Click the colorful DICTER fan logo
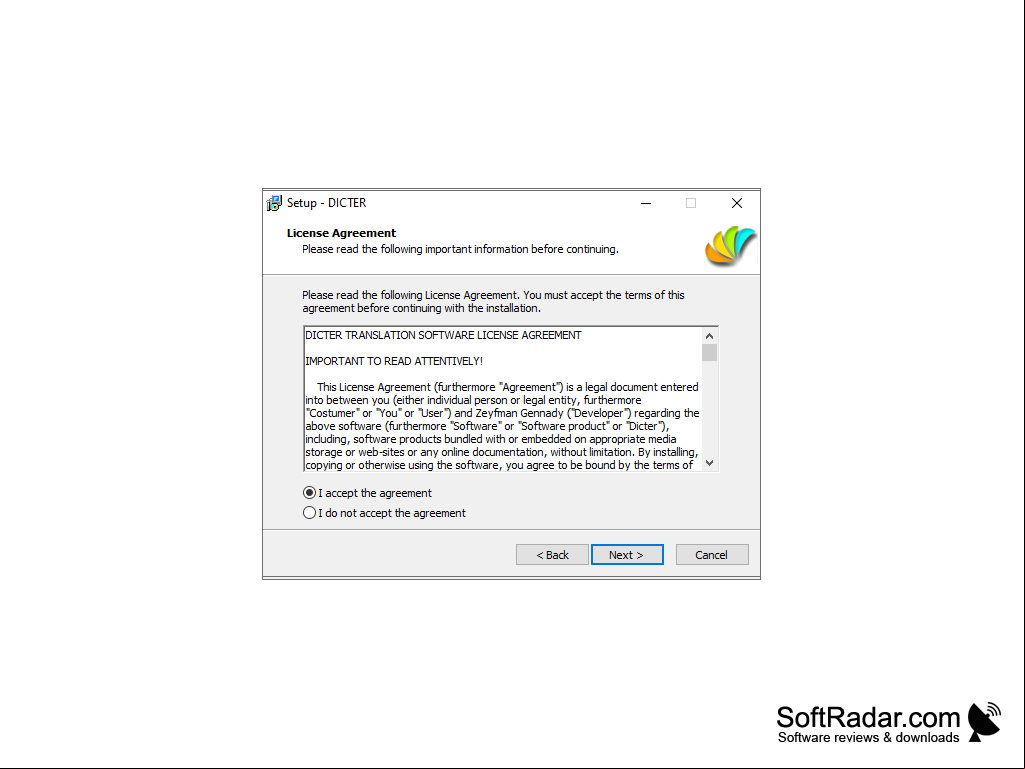 pyautogui.click(x=731, y=246)
